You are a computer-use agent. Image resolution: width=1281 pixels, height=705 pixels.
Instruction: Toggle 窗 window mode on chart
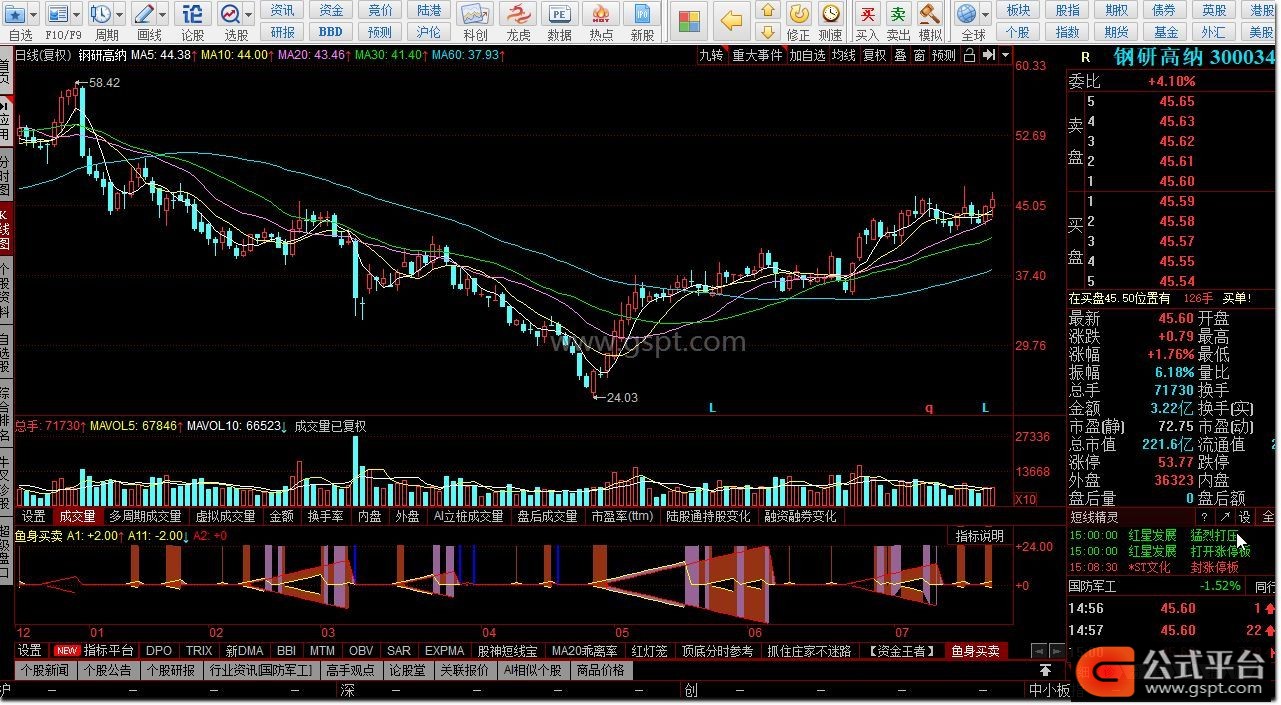click(919, 56)
